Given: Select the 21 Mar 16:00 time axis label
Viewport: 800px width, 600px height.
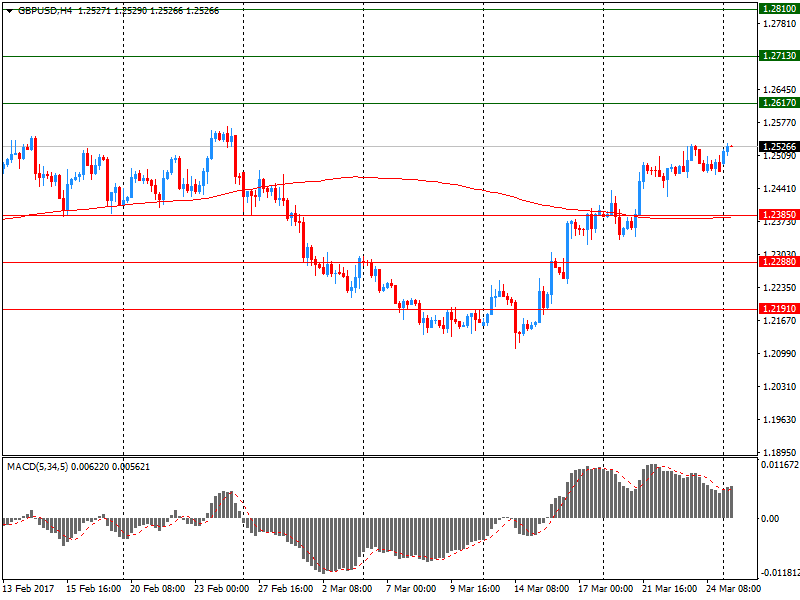Looking at the screenshot, I should (669, 588).
